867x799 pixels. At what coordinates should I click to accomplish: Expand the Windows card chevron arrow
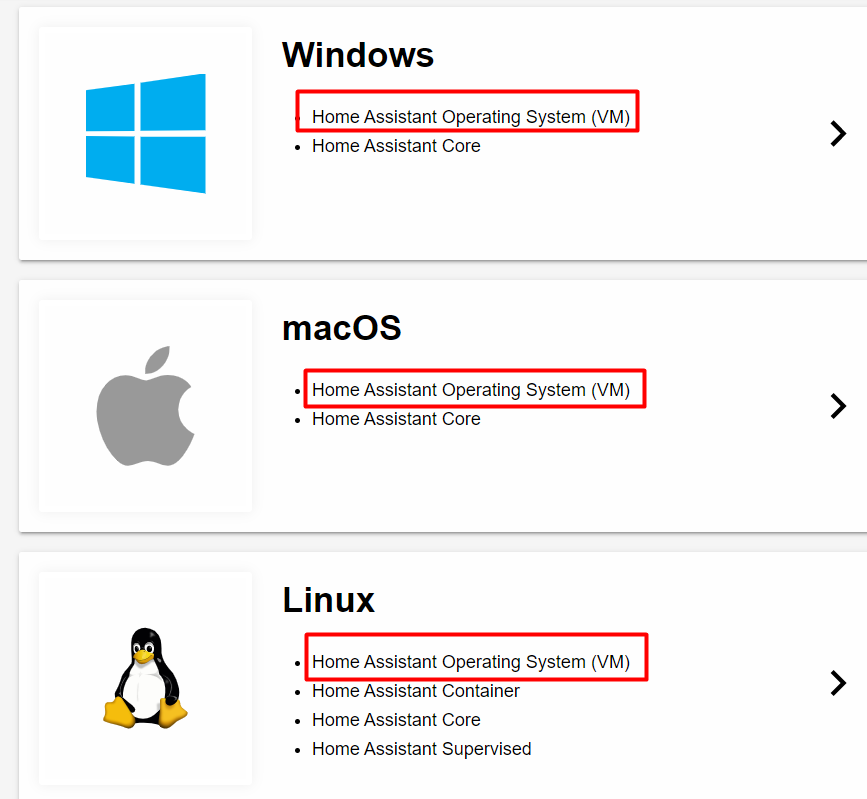point(838,133)
